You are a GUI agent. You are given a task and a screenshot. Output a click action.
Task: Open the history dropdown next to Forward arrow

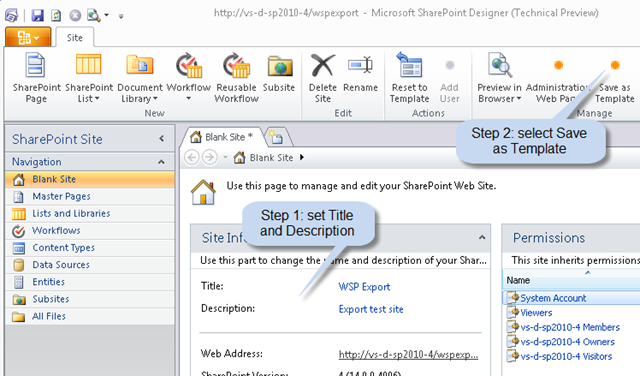coord(225,157)
